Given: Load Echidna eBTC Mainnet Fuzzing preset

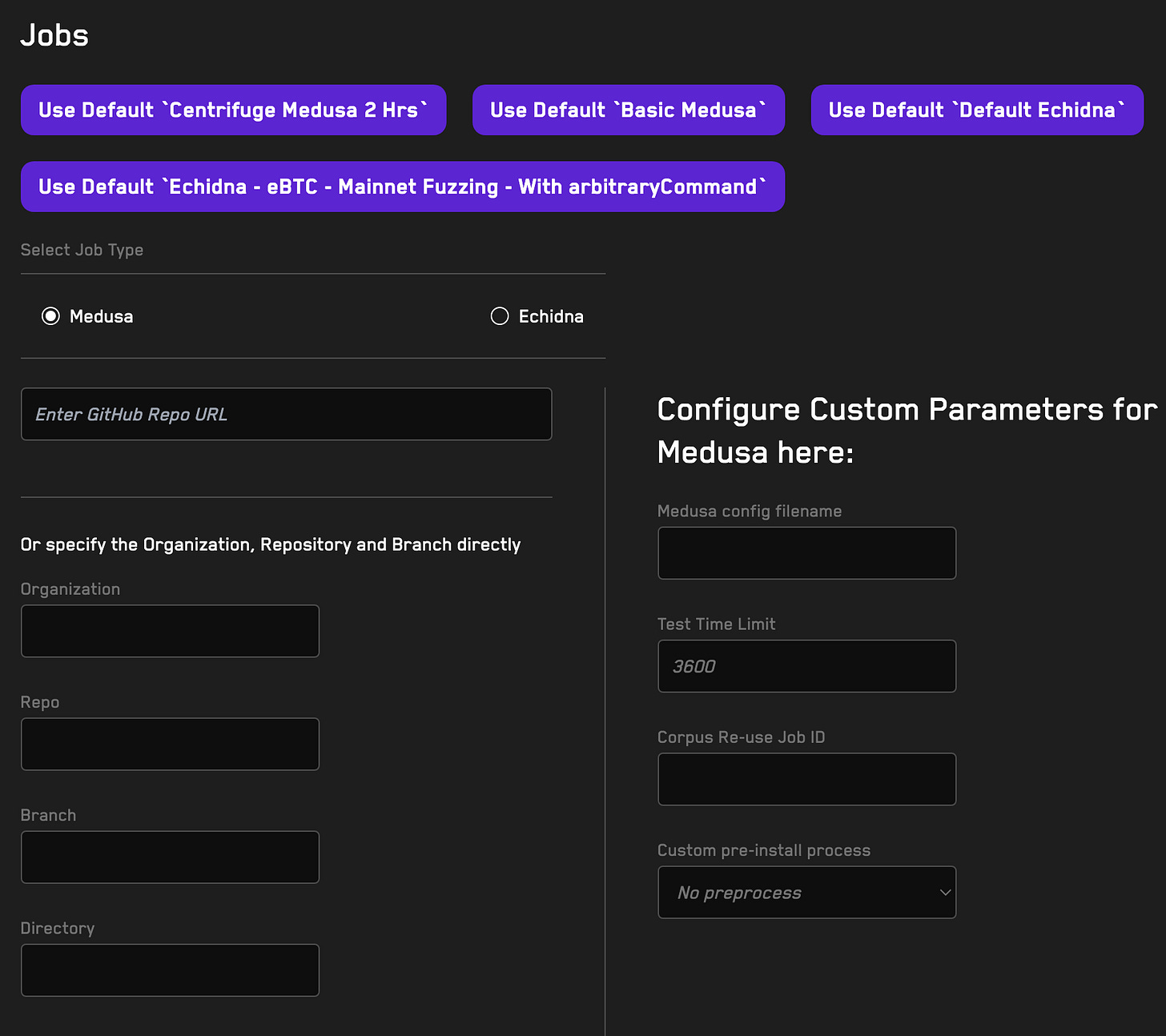Looking at the screenshot, I should (403, 187).
